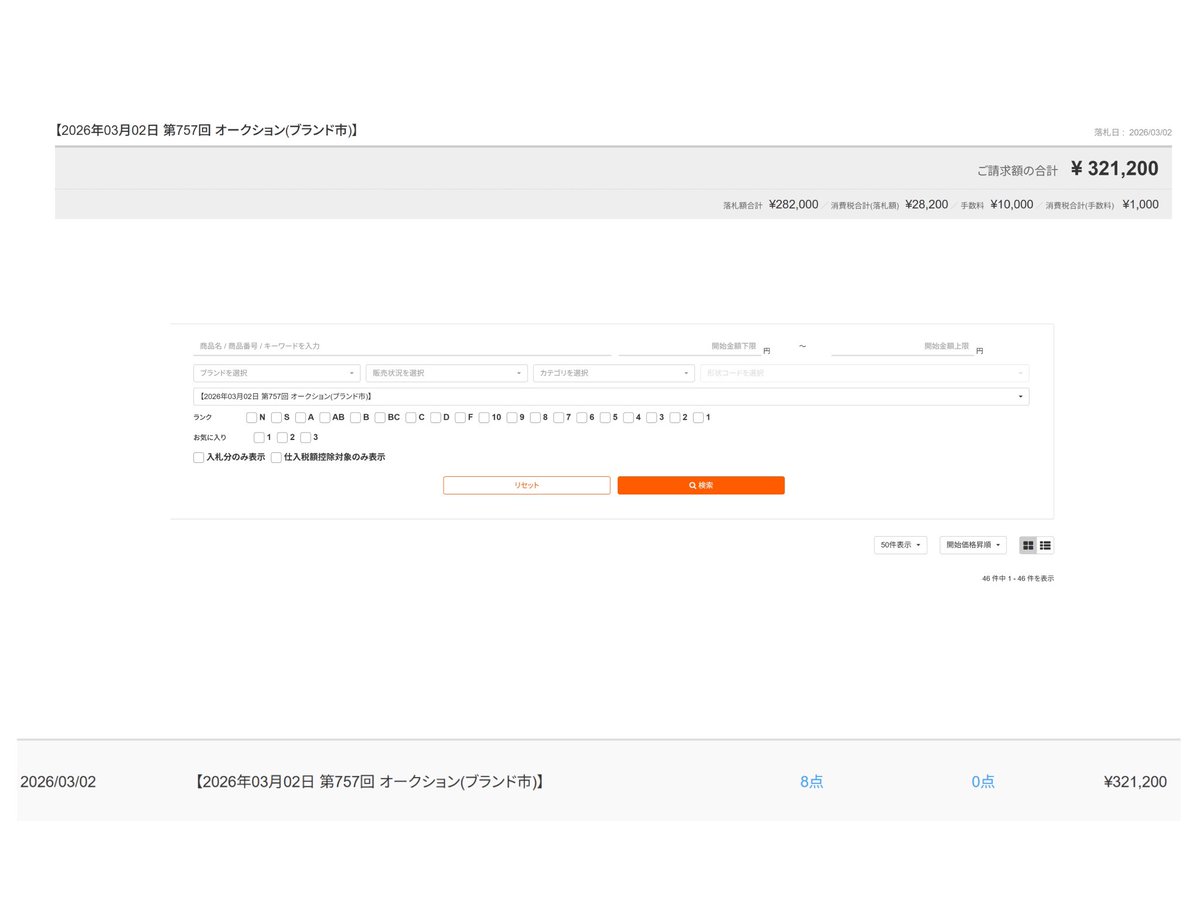Check the rank D checkbox
The image size is (1200, 900).
coord(436,417)
